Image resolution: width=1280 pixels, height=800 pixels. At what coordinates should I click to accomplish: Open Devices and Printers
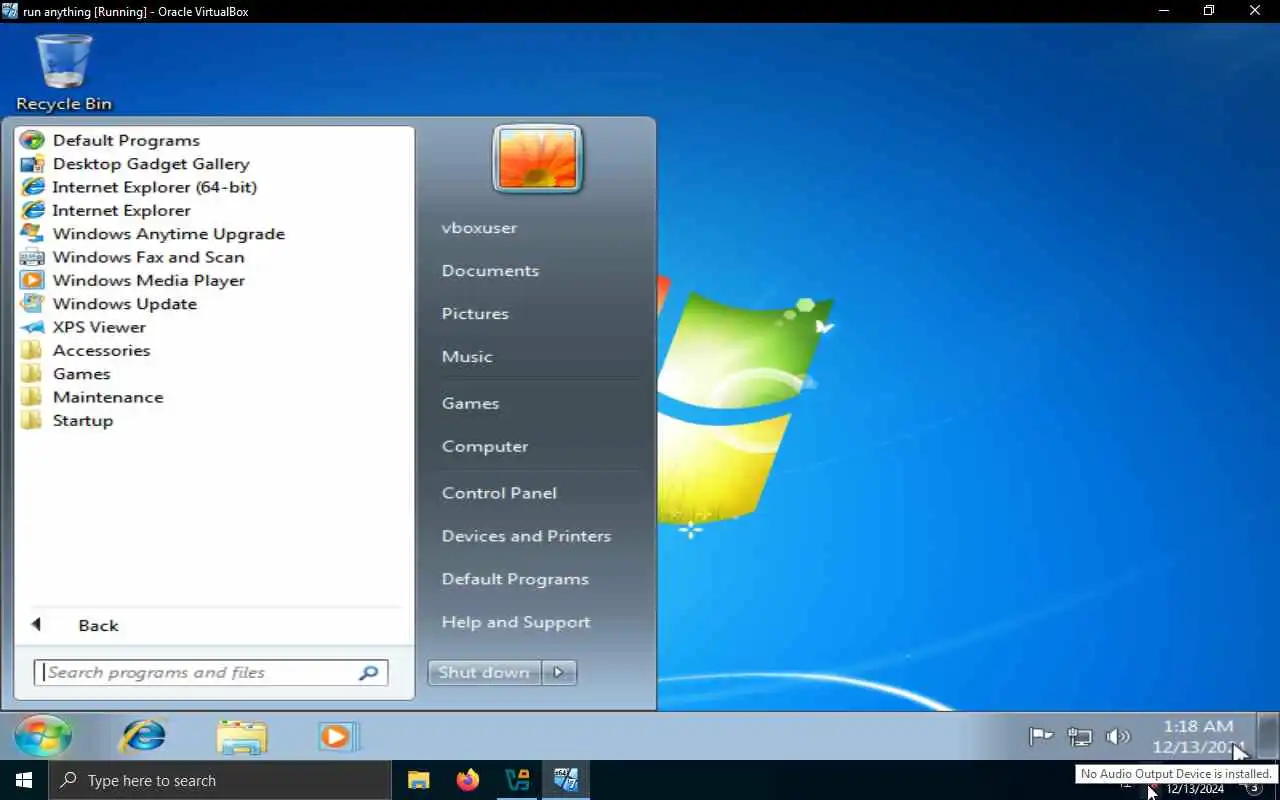tap(526, 536)
